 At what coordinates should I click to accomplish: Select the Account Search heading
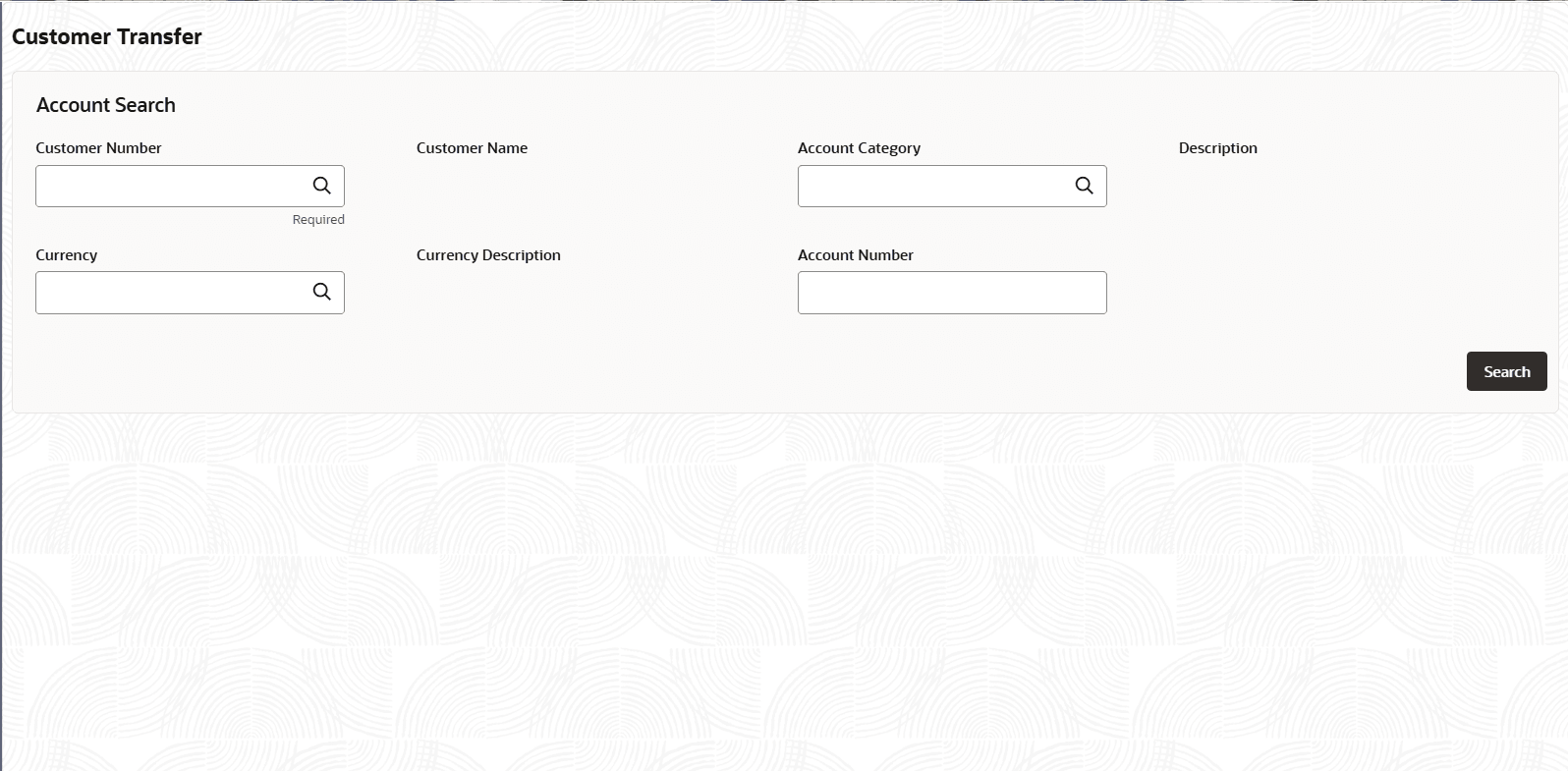(x=106, y=105)
